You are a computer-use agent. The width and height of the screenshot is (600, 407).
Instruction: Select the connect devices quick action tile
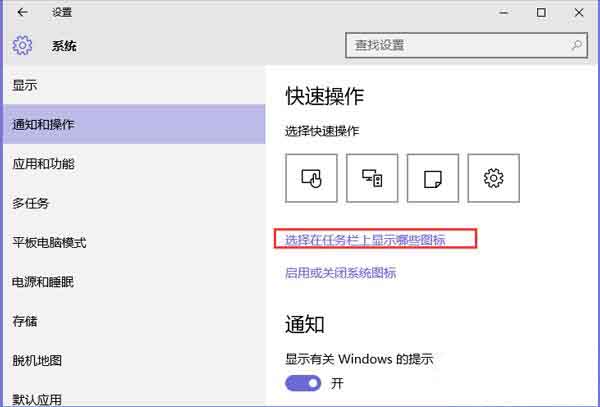point(372,178)
